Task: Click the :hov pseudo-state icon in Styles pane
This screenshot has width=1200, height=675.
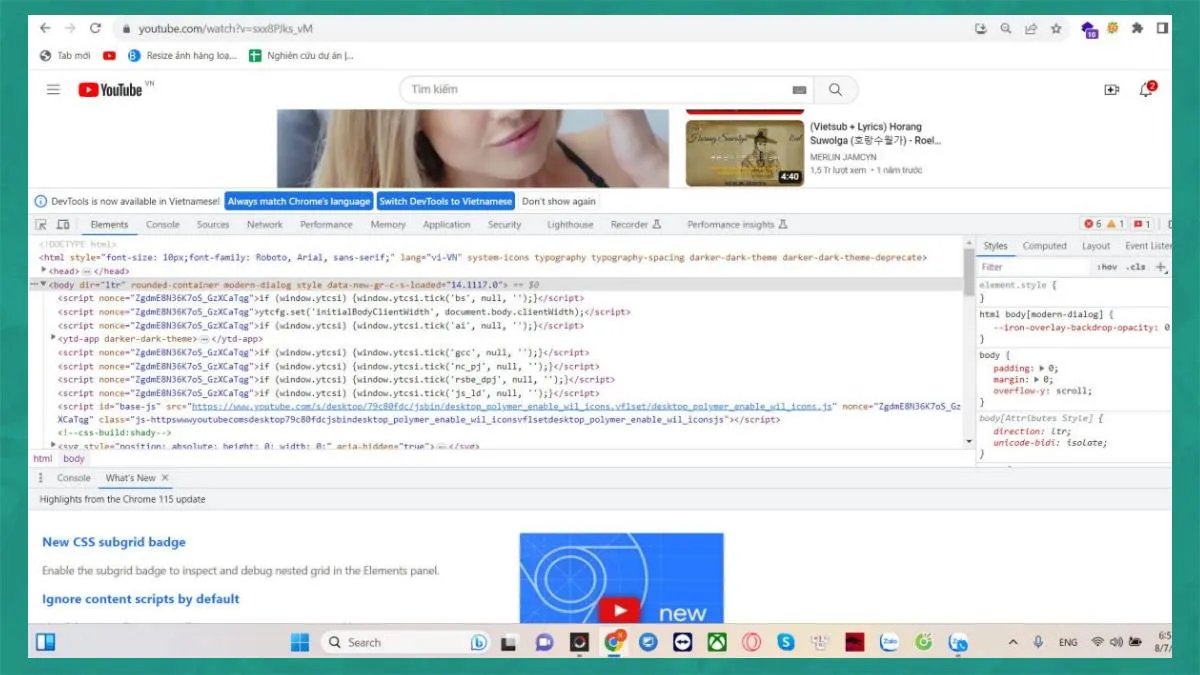Action: point(1108,267)
